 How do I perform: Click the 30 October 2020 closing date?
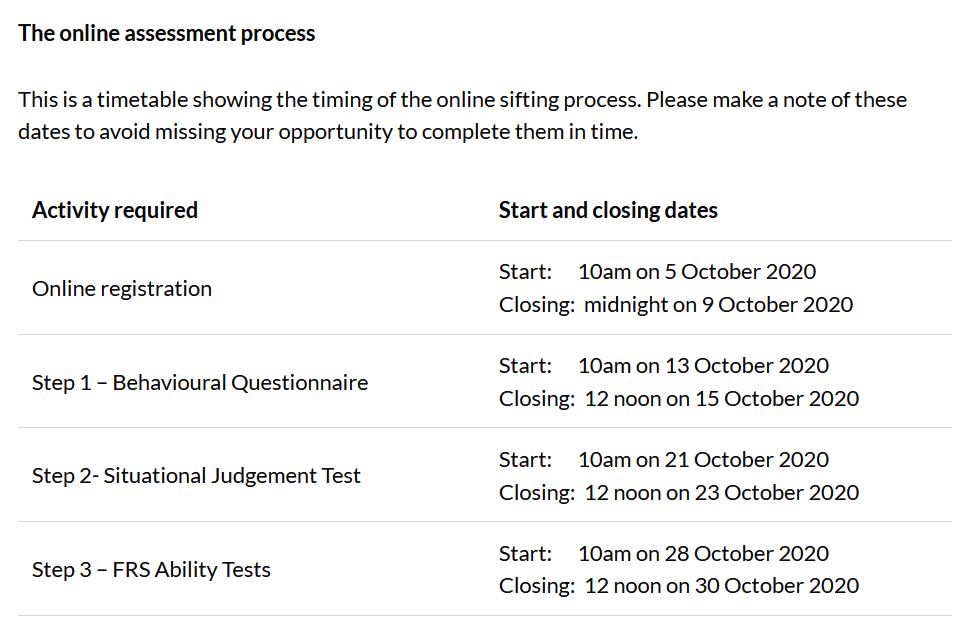(721, 586)
